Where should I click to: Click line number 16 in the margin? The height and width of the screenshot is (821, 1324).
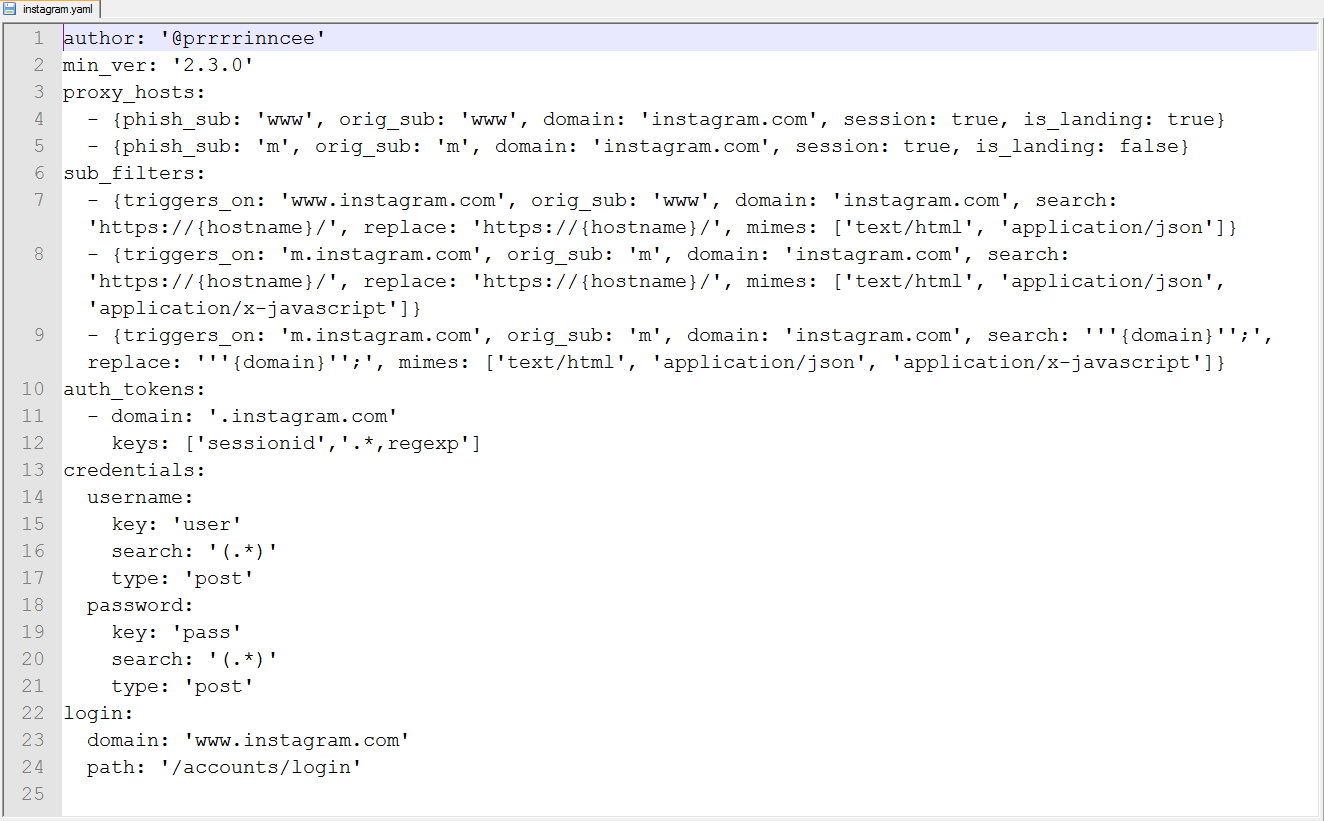(x=32, y=551)
